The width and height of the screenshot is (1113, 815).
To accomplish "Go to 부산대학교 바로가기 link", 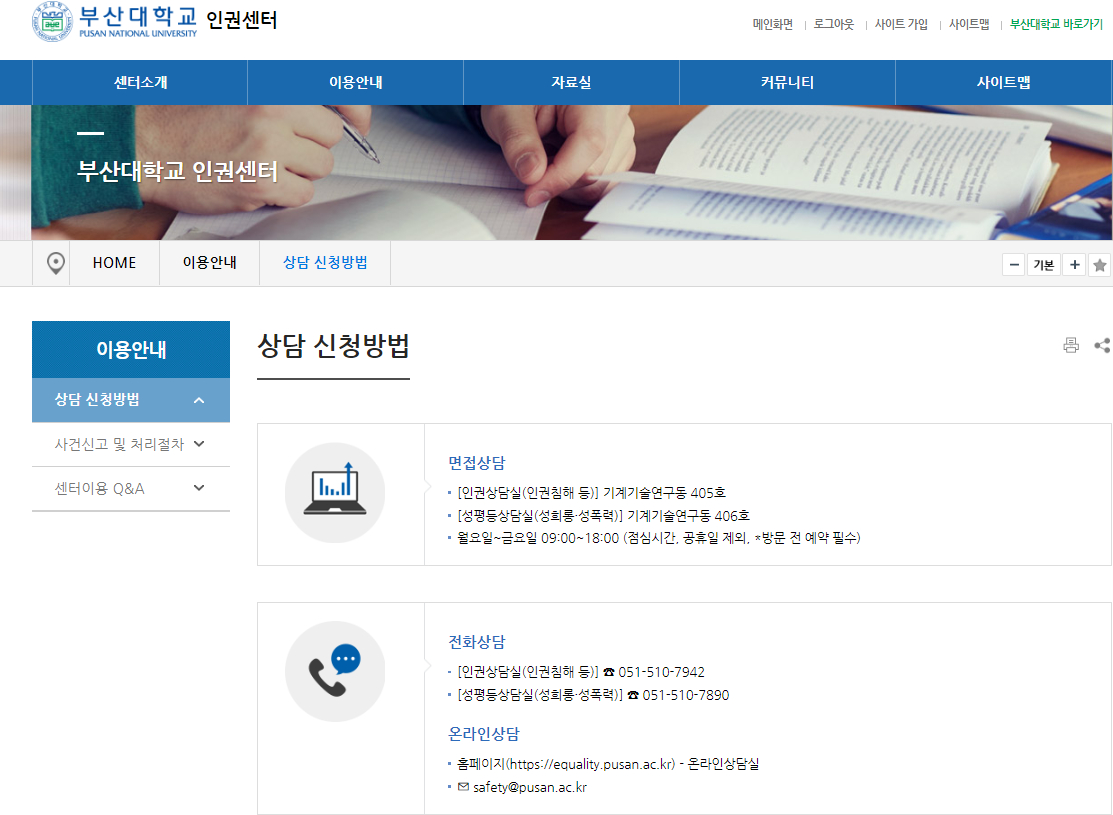I will [x=1056, y=24].
